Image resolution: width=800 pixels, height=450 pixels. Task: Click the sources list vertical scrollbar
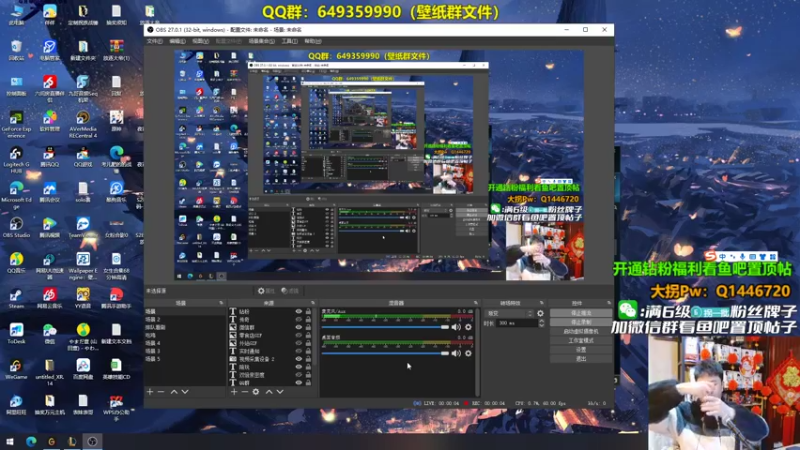[314, 337]
